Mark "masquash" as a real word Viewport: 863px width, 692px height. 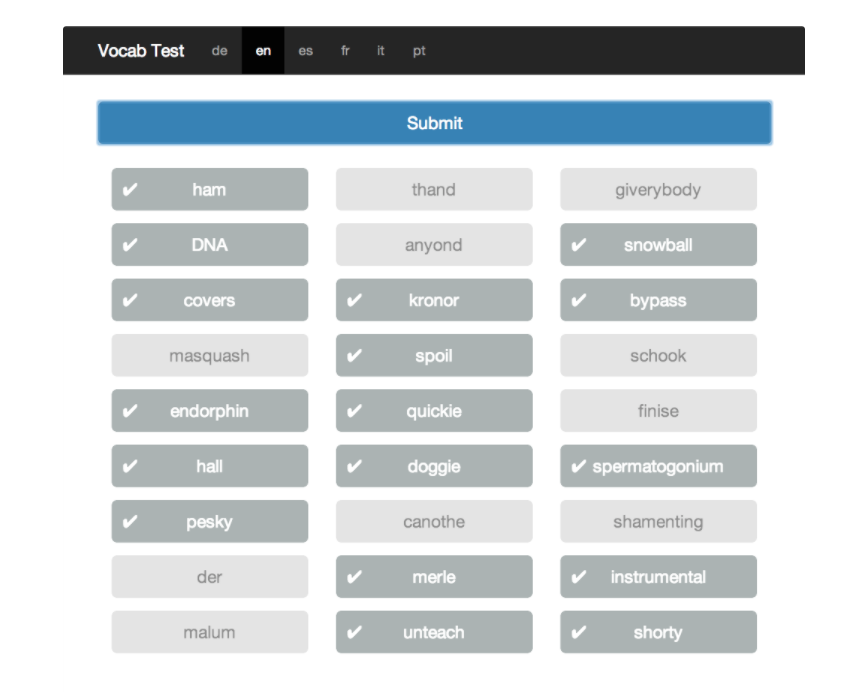[209, 355]
